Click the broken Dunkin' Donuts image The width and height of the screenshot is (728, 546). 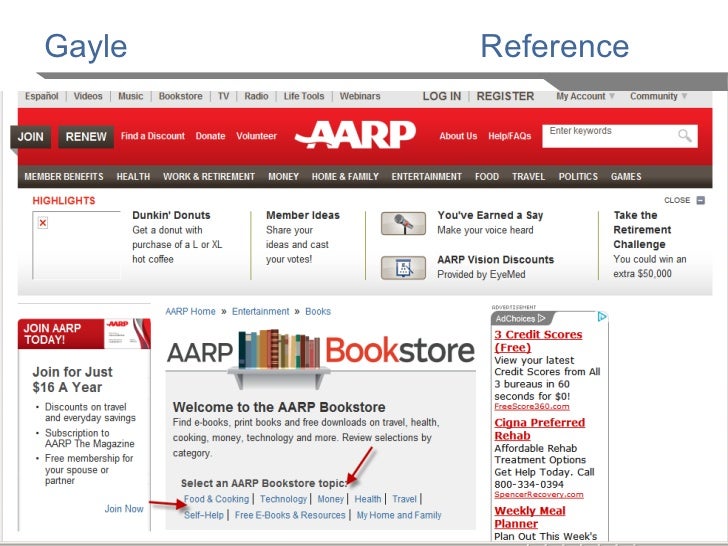pos(76,245)
